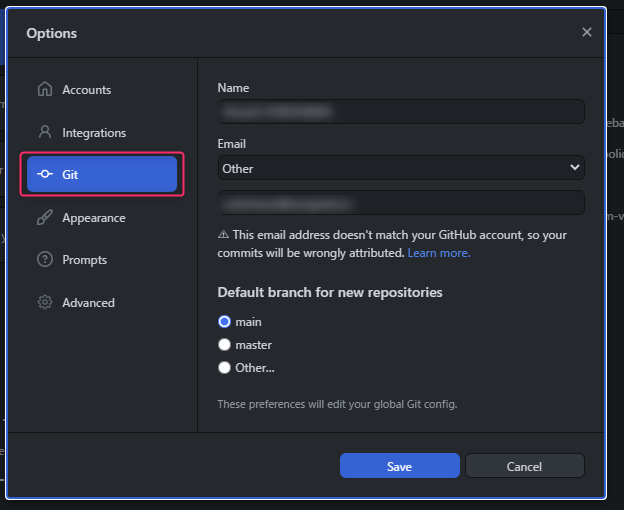Select the master default branch radio

pos(224,345)
